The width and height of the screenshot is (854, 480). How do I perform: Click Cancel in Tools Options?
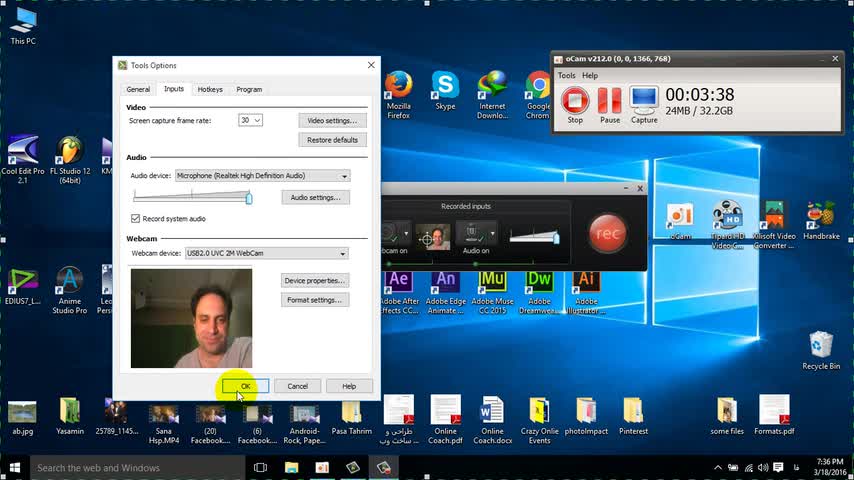pos(297,386)
